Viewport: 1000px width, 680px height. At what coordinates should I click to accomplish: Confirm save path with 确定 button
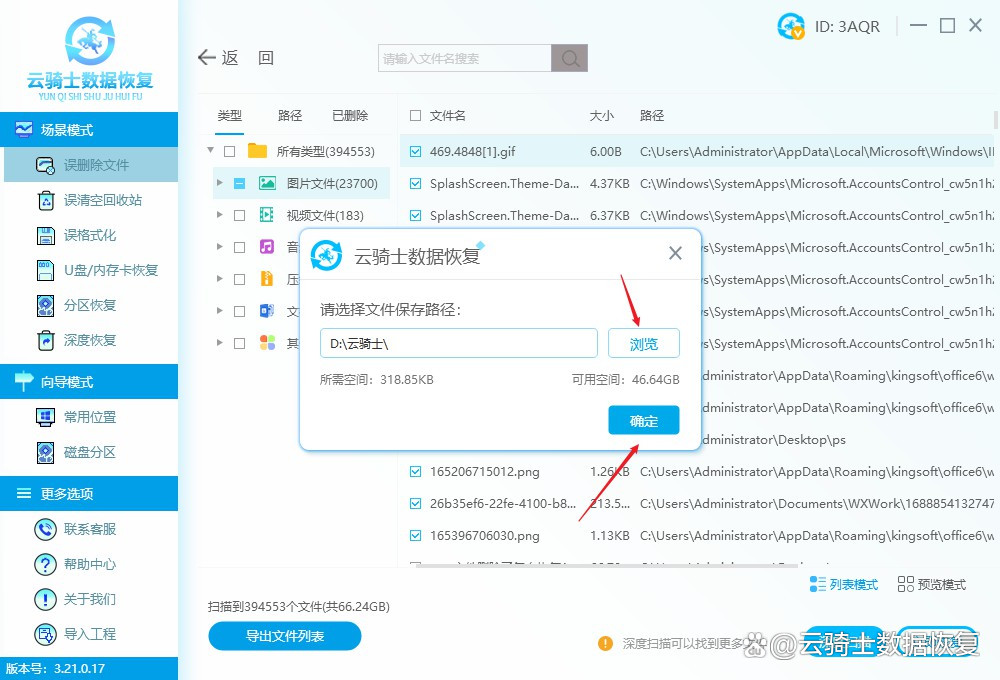pyautogui.click(x=643, y=420)
